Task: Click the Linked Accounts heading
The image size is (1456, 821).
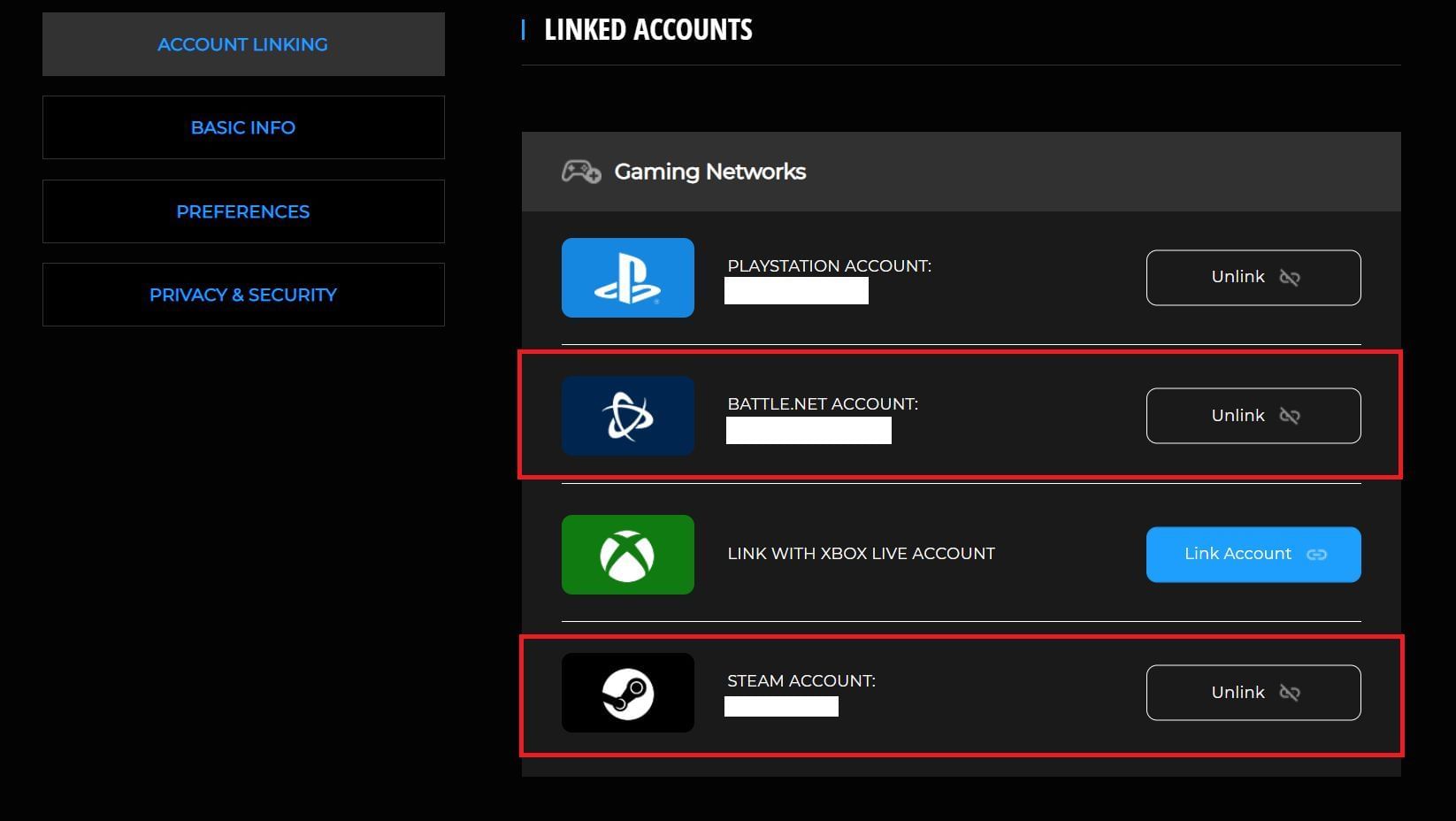Action: point(648,29)
